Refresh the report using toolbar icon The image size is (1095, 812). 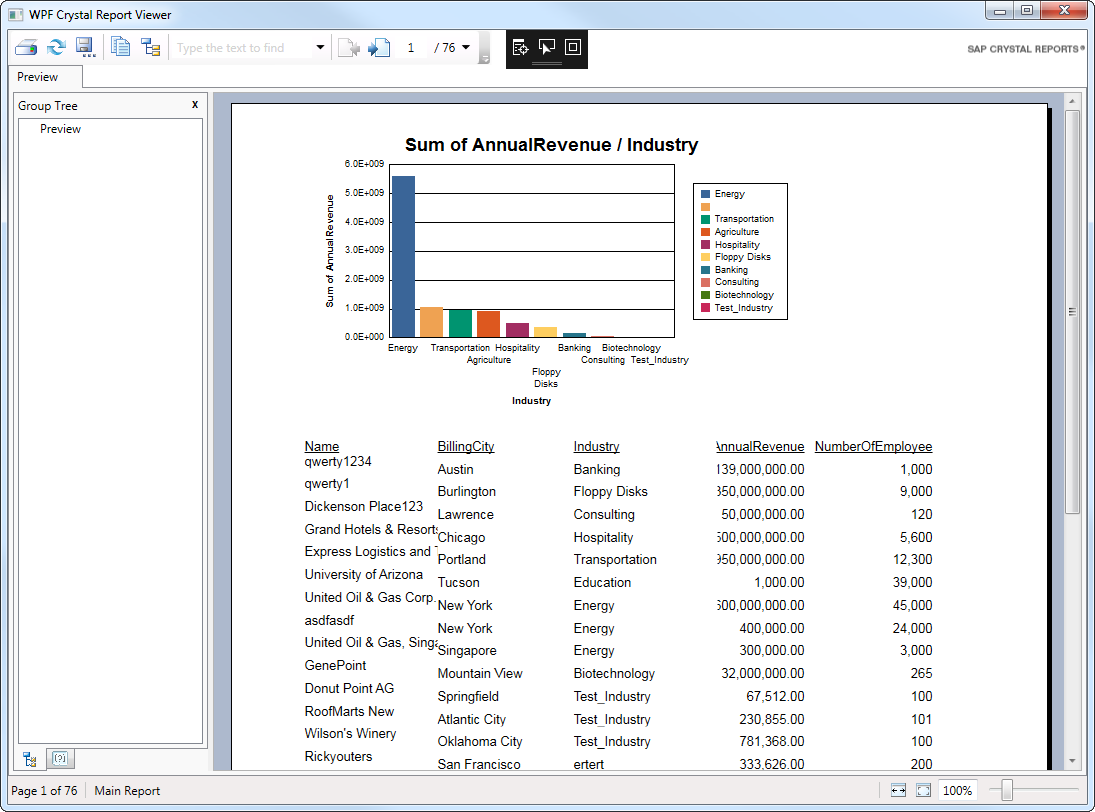click(x=56, y=48)
